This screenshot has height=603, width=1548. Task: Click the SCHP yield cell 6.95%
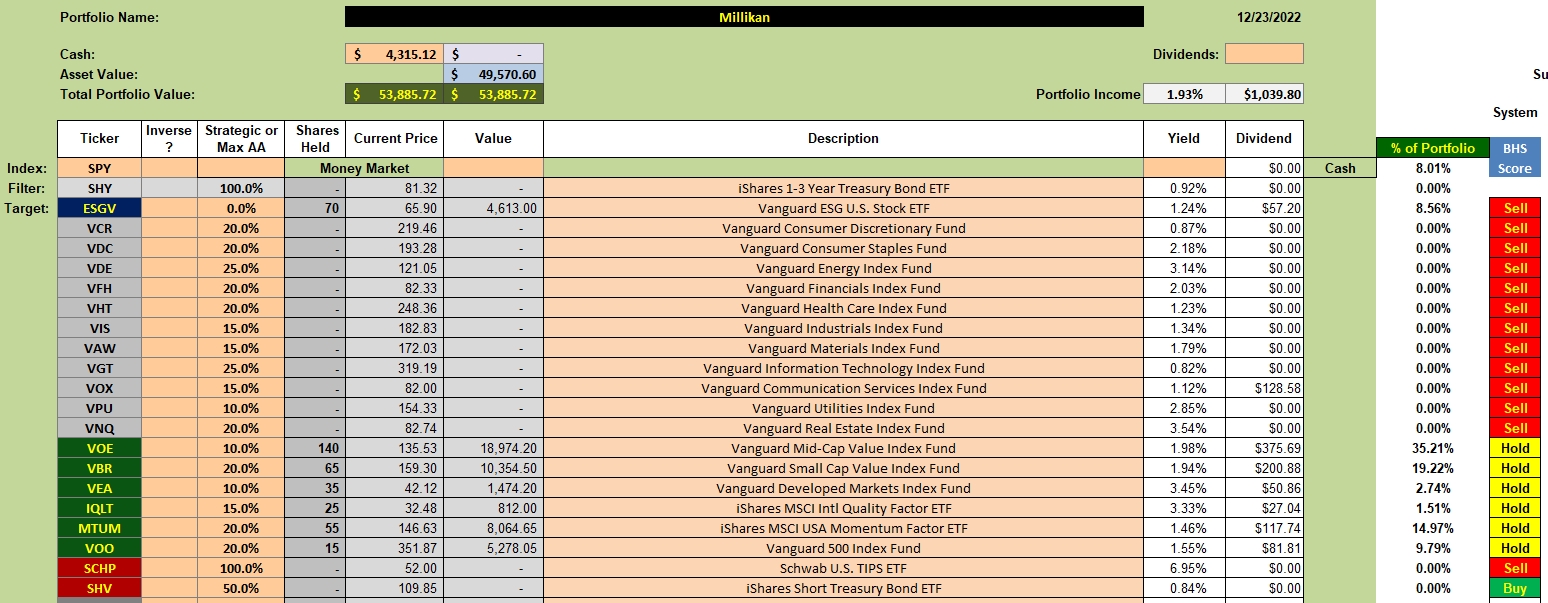point(1184,568)
